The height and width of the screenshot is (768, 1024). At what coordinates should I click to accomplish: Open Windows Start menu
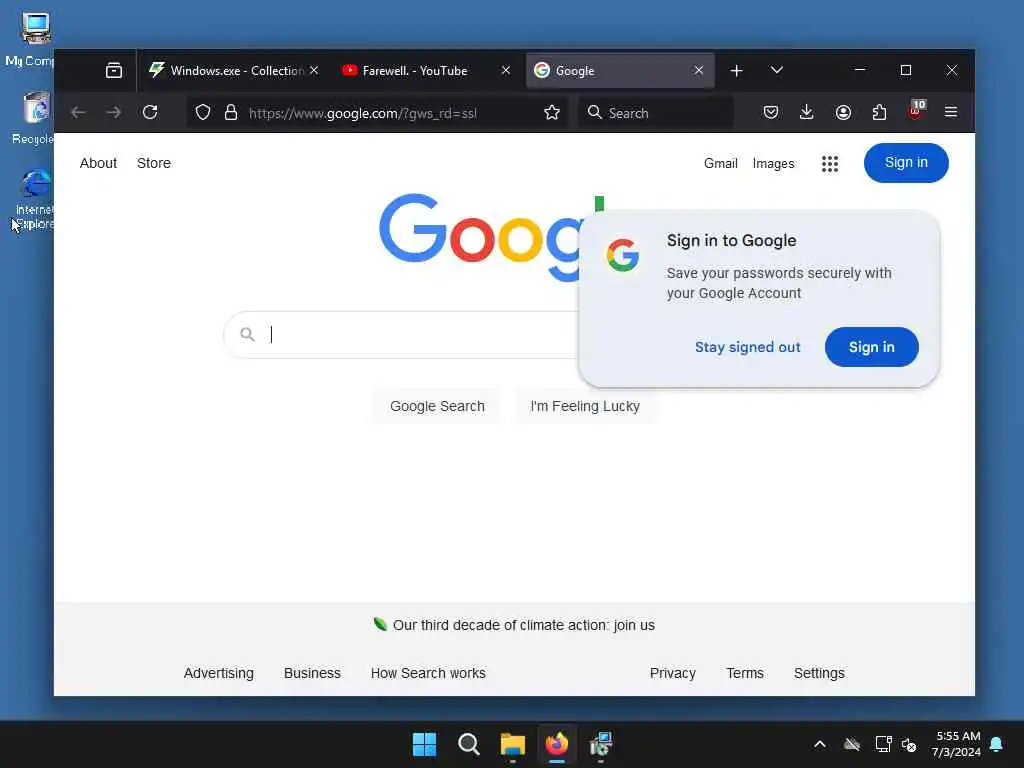pos(424,744)
